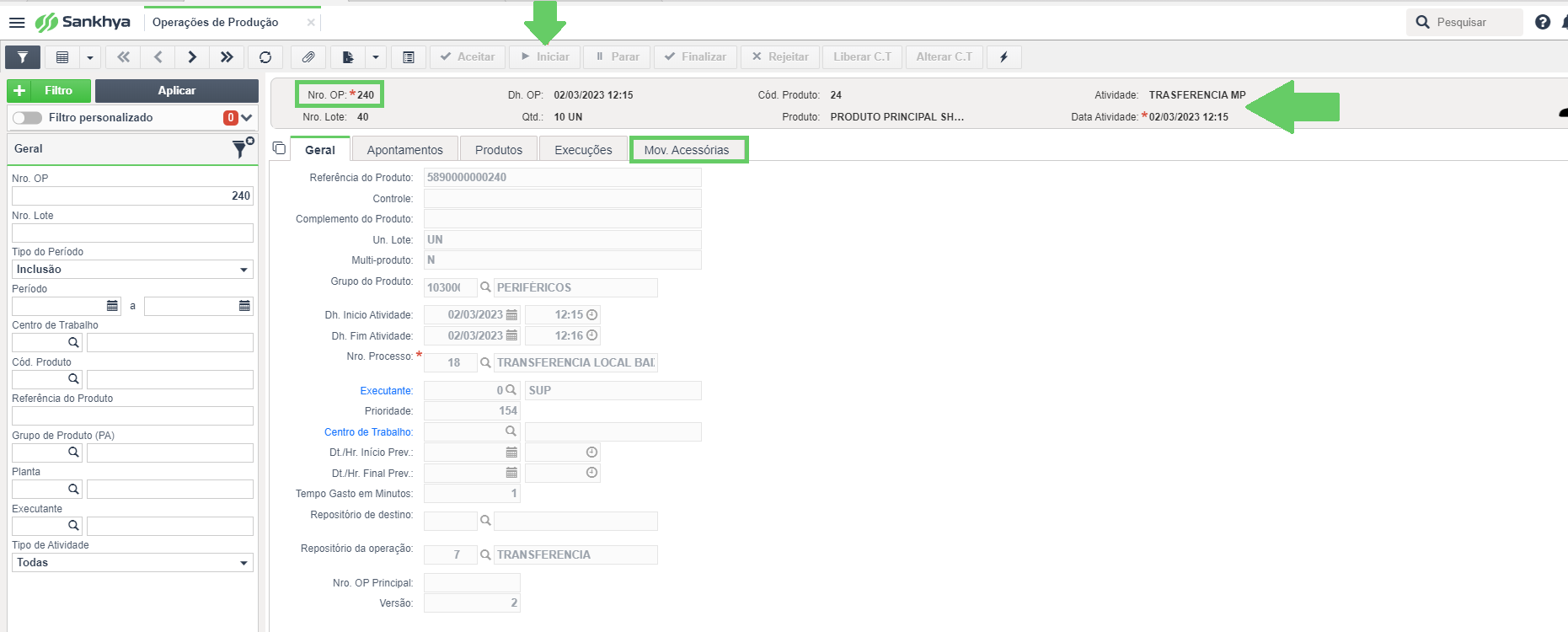
Task: Go to next record arrow
Action: click(192, 57)
